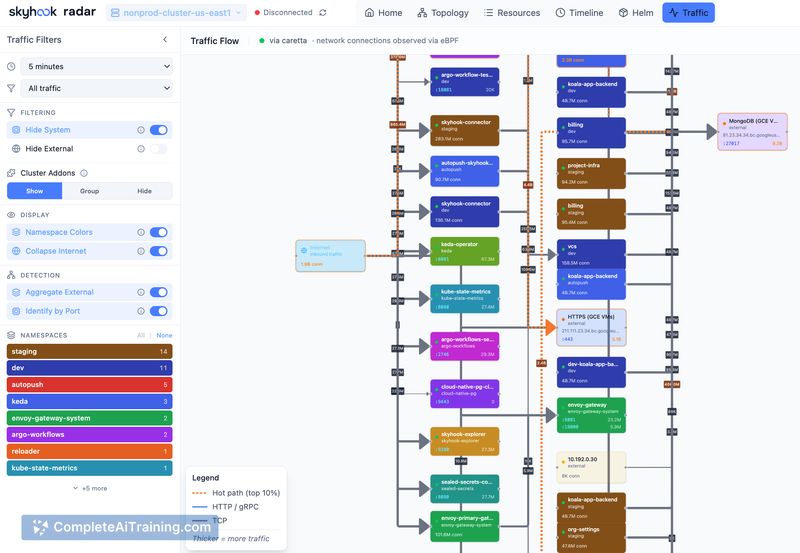Open the nonprod-cluster-us-east1 cluster selector
The image size is (800, 553).
[176, 13]
